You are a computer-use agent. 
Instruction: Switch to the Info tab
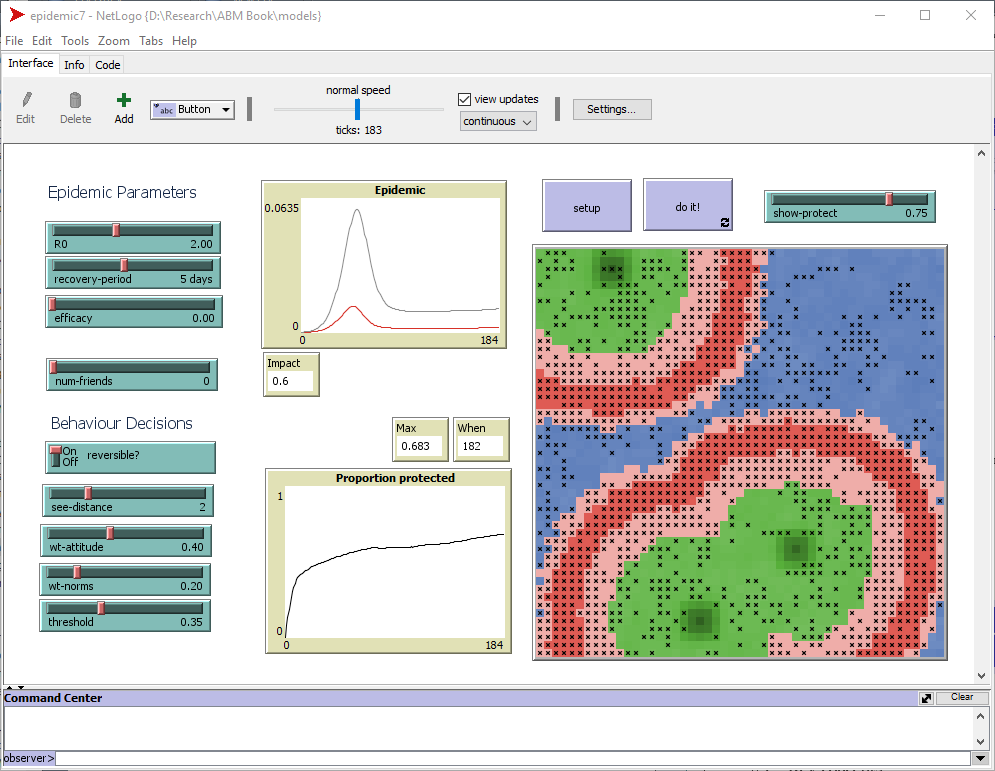(x=74, y=65)
